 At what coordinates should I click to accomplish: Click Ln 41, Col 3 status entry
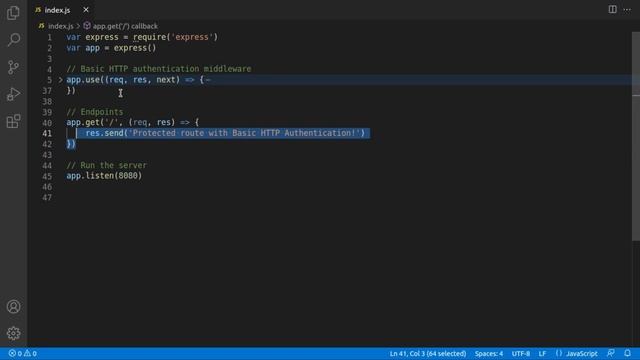(427, 353)
